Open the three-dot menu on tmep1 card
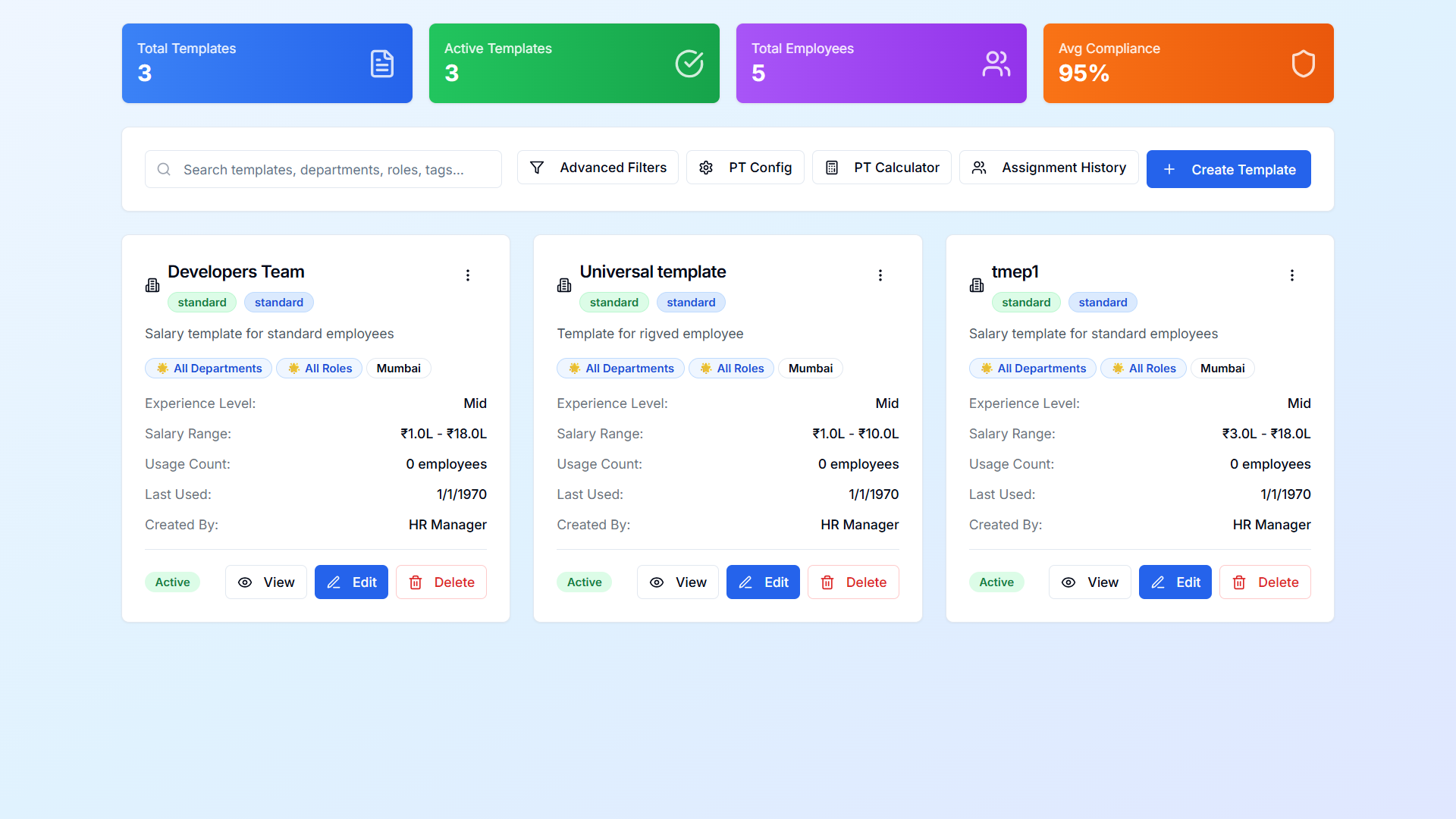1456x819 pixels. click(x=1292, y=275)
